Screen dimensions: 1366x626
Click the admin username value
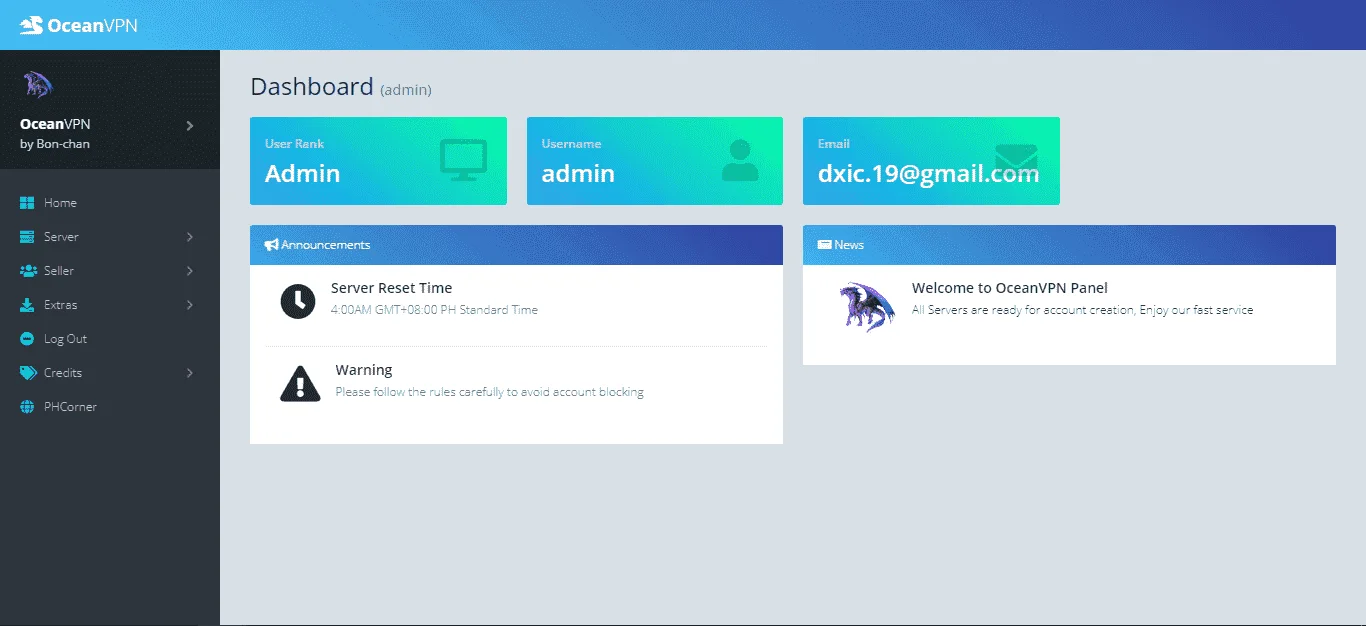[578, 173]
